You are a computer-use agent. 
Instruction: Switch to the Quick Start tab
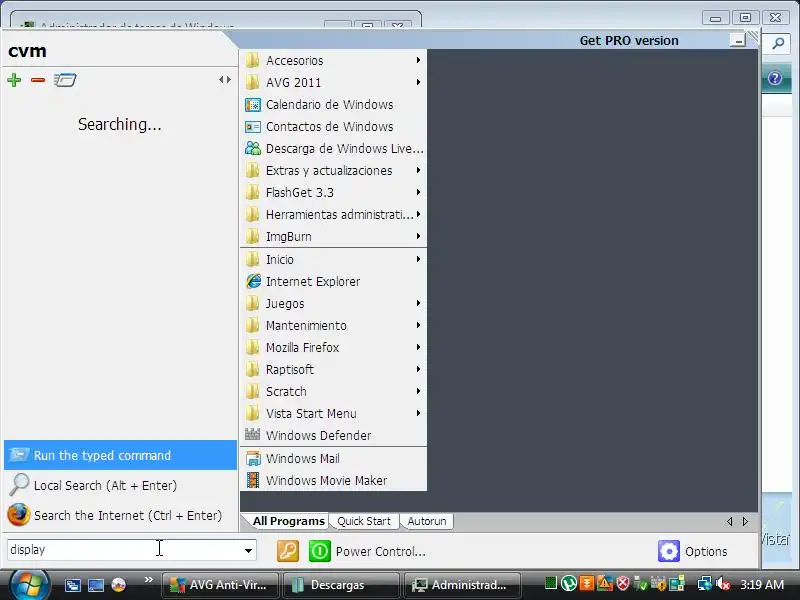pyautogui.click(x=364, y=521)
